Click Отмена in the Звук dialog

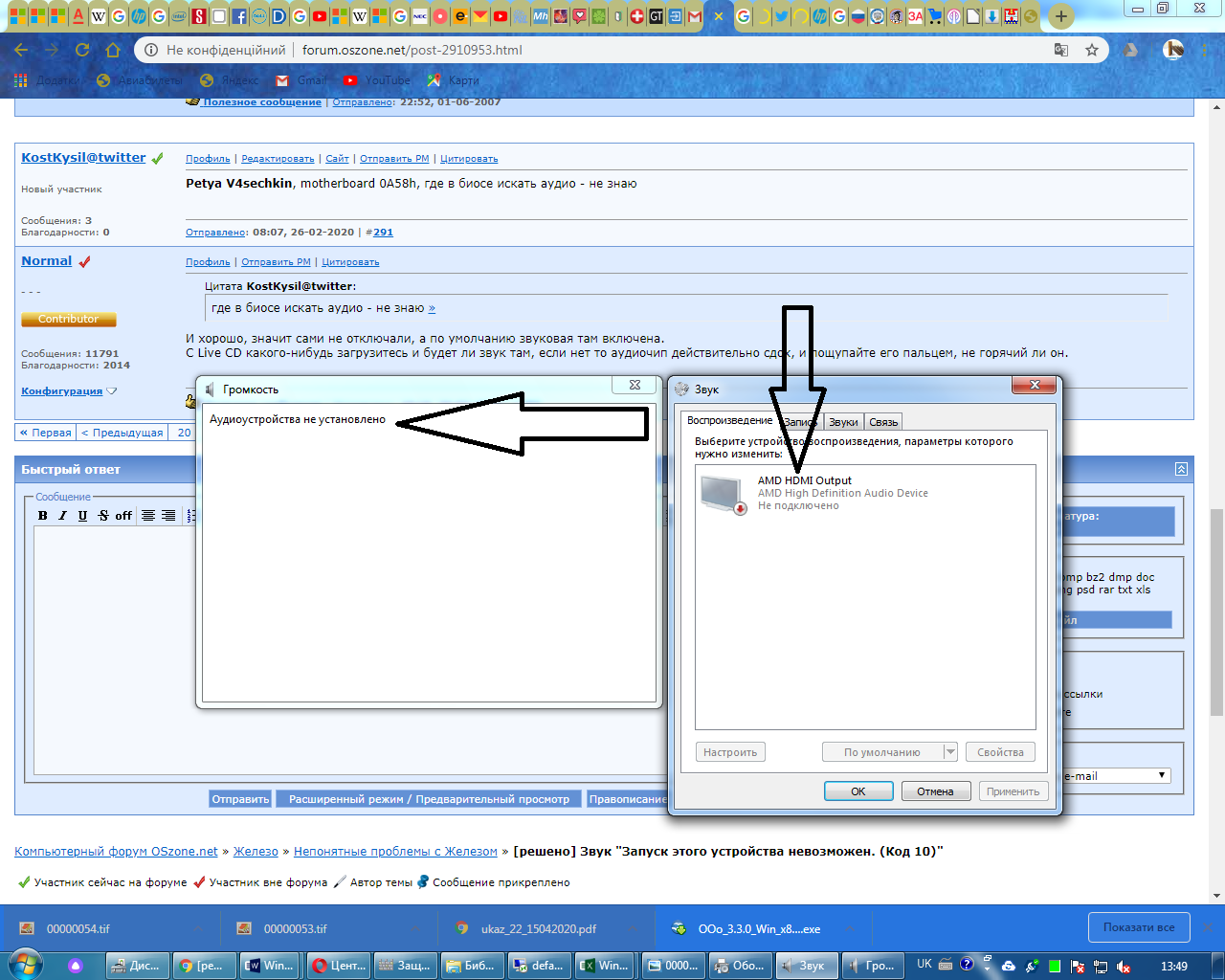(x=935, y=791)
